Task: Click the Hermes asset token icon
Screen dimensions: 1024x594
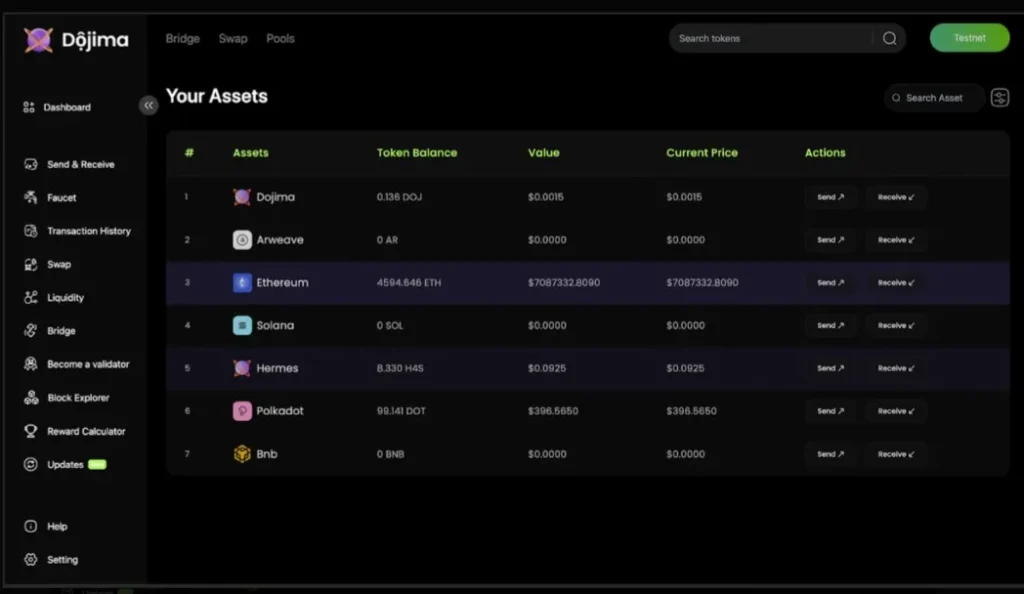Action: pyautogui.click(x=242, y=368)
